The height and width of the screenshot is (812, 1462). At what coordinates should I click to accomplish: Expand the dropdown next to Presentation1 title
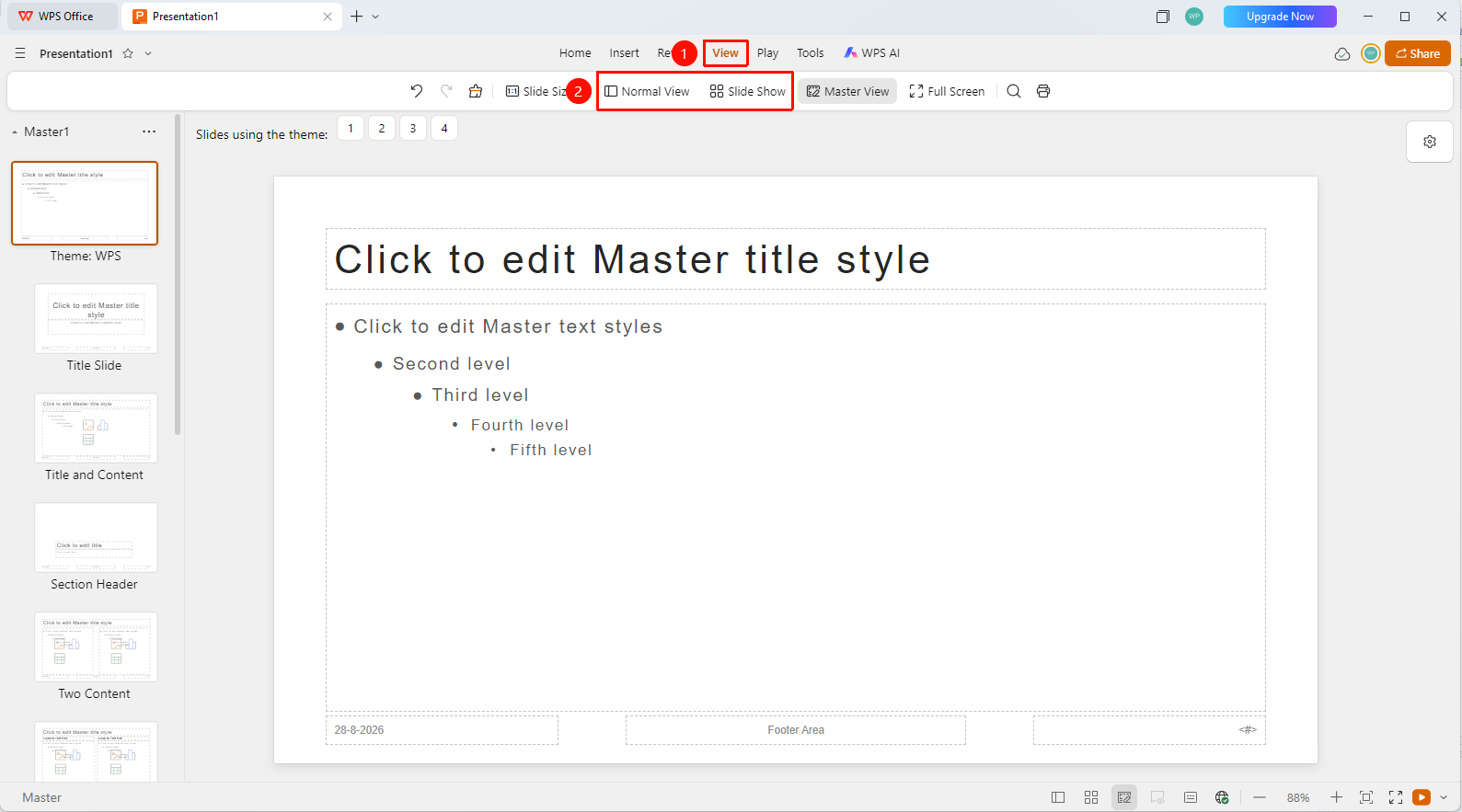148,53
